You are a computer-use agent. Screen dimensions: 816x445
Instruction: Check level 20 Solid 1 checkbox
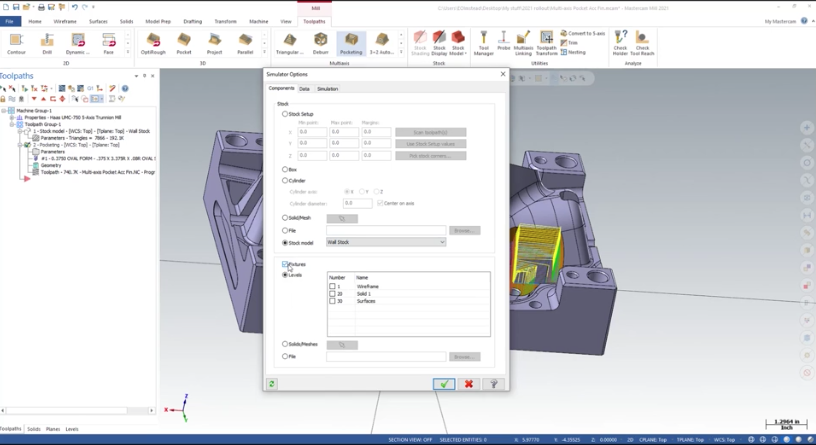pos(332,294)
